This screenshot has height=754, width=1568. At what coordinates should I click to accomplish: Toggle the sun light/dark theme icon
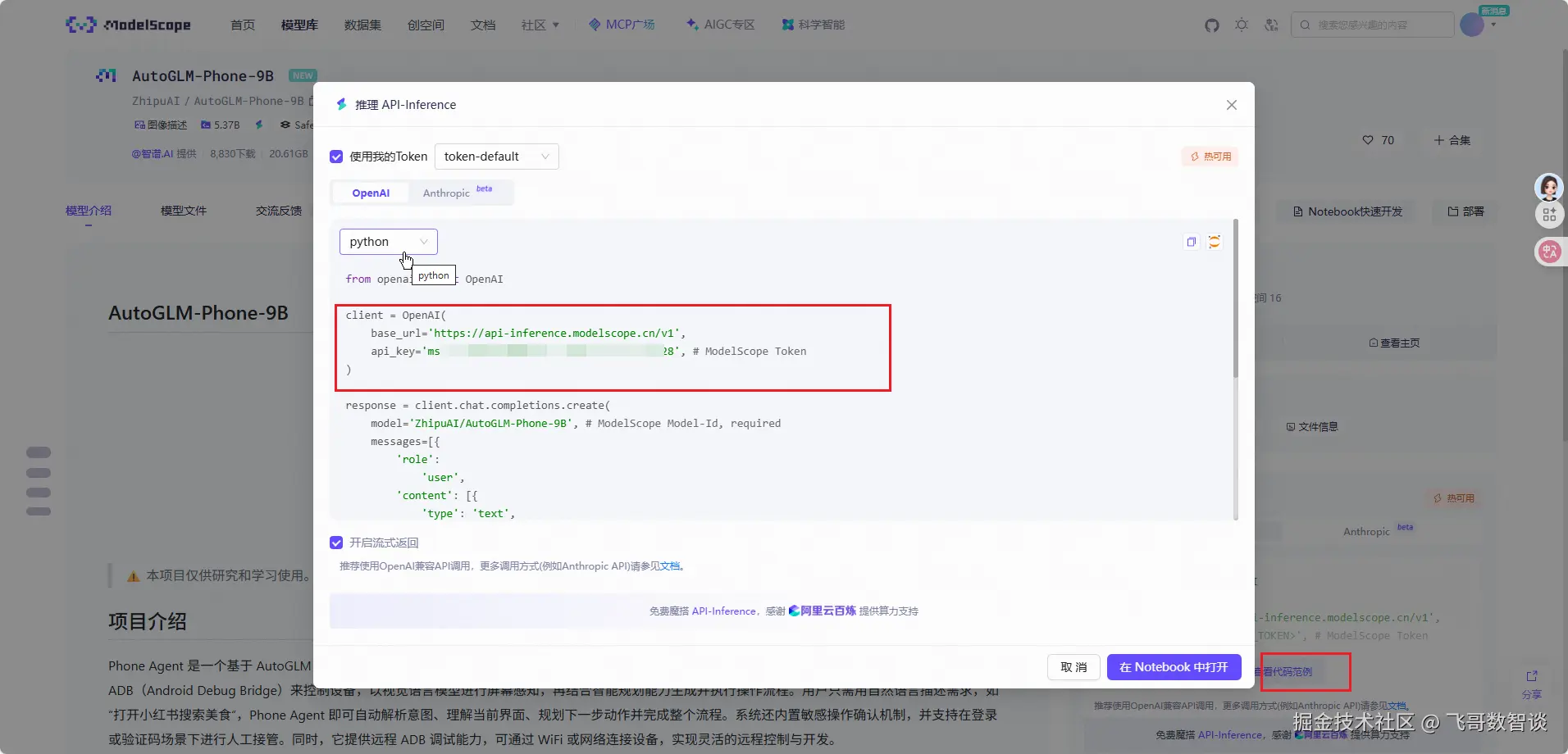tap(1242, 25)
